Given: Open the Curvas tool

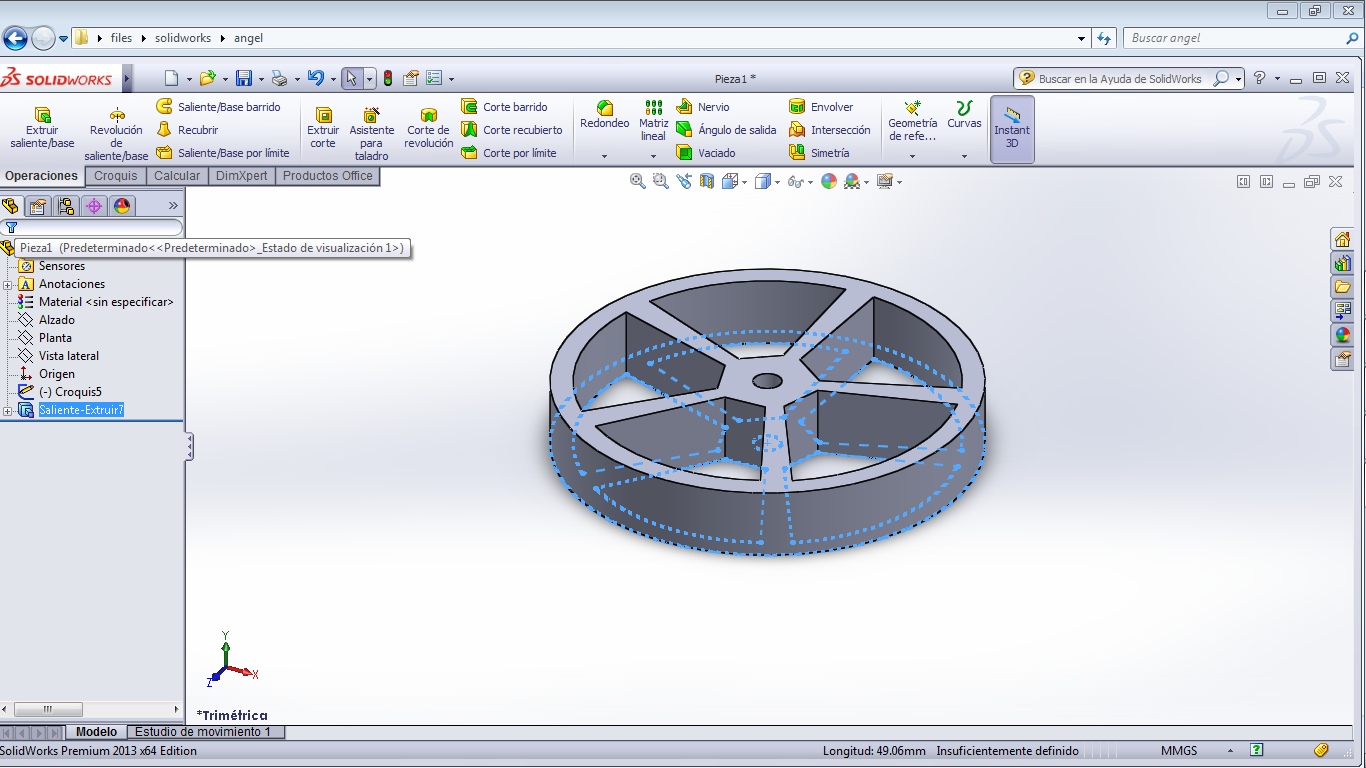Looking at the screenshot, I should point(964,115).
